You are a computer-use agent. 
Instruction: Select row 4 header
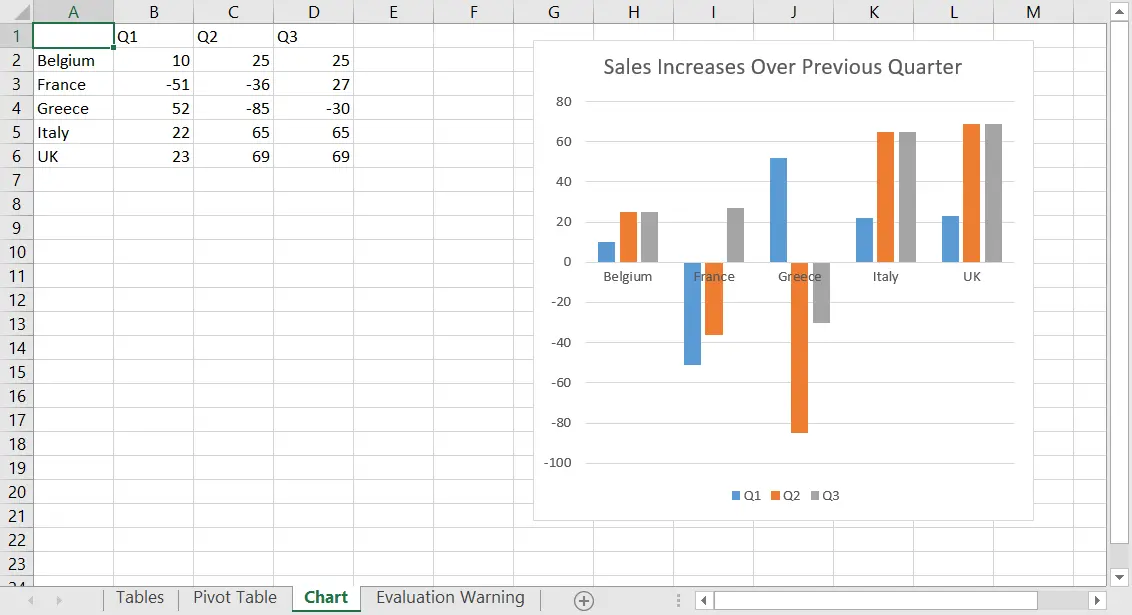coord(17,108)
